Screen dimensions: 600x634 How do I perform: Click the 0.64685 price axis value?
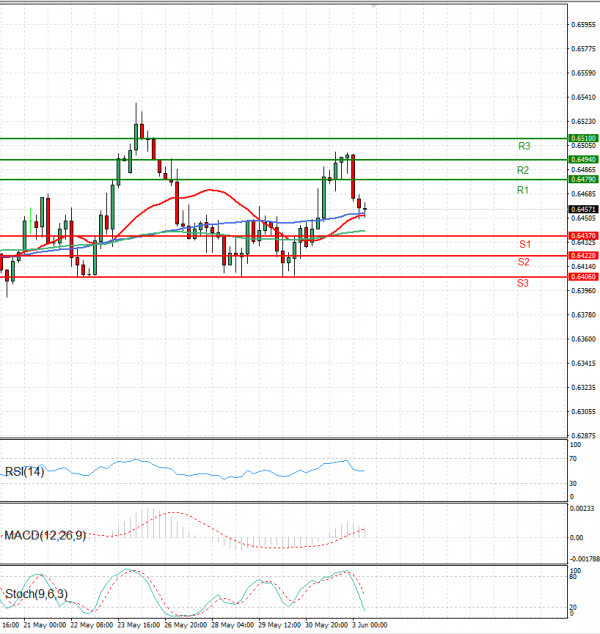point(583,194)
